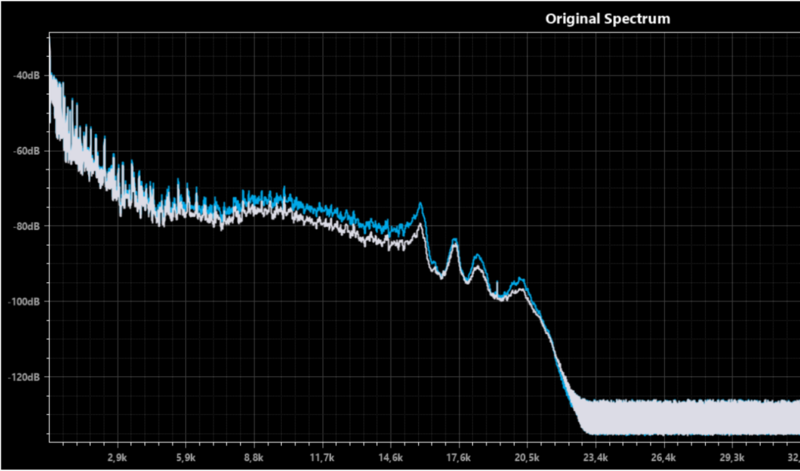Click the flat noise floor band above 26,4k
Image resolution: width=800 pixels, height=471 pixels.
tap(664, 416)
